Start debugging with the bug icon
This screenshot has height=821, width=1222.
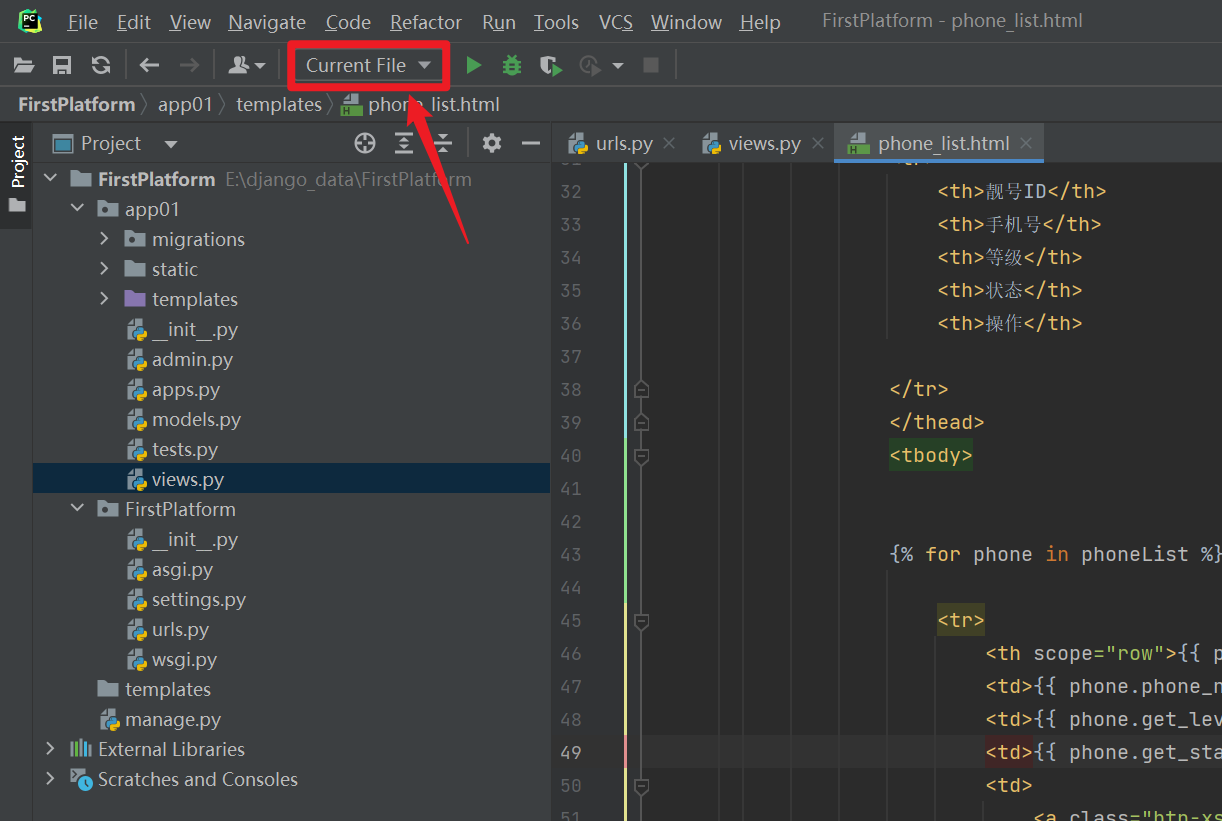coord(512,66)
